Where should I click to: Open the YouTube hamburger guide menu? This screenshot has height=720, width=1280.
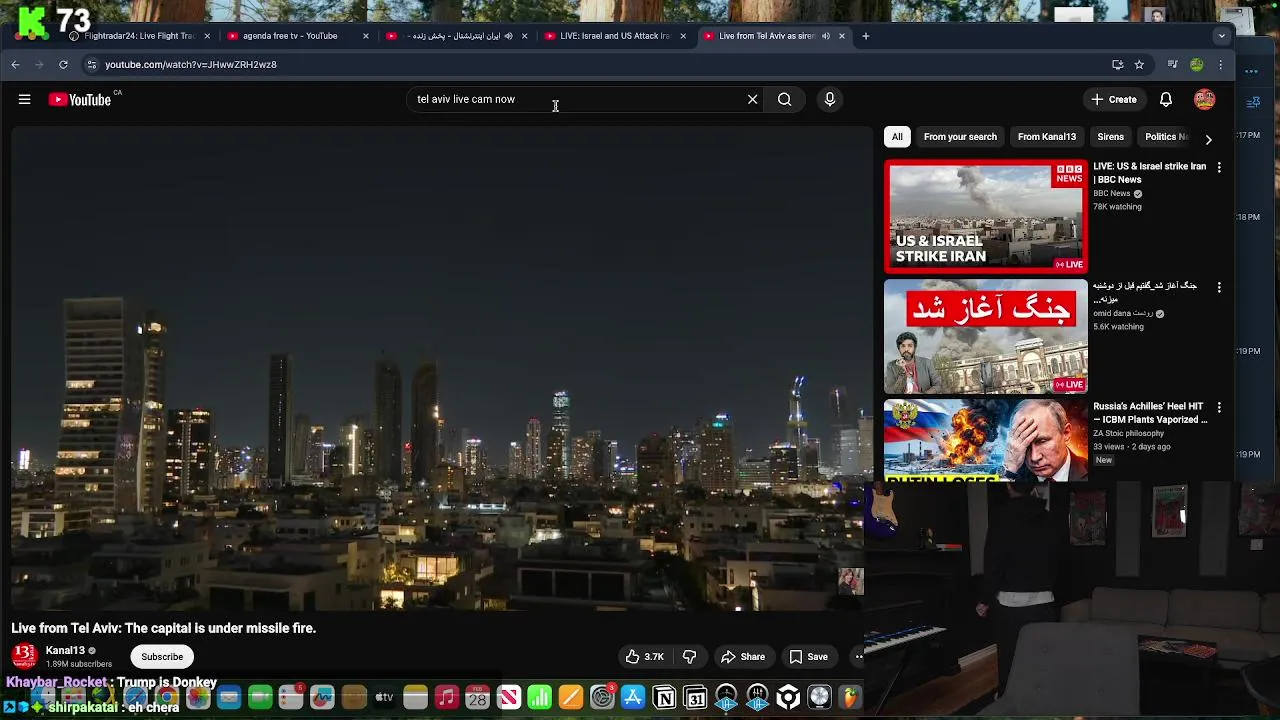[24, 99]
